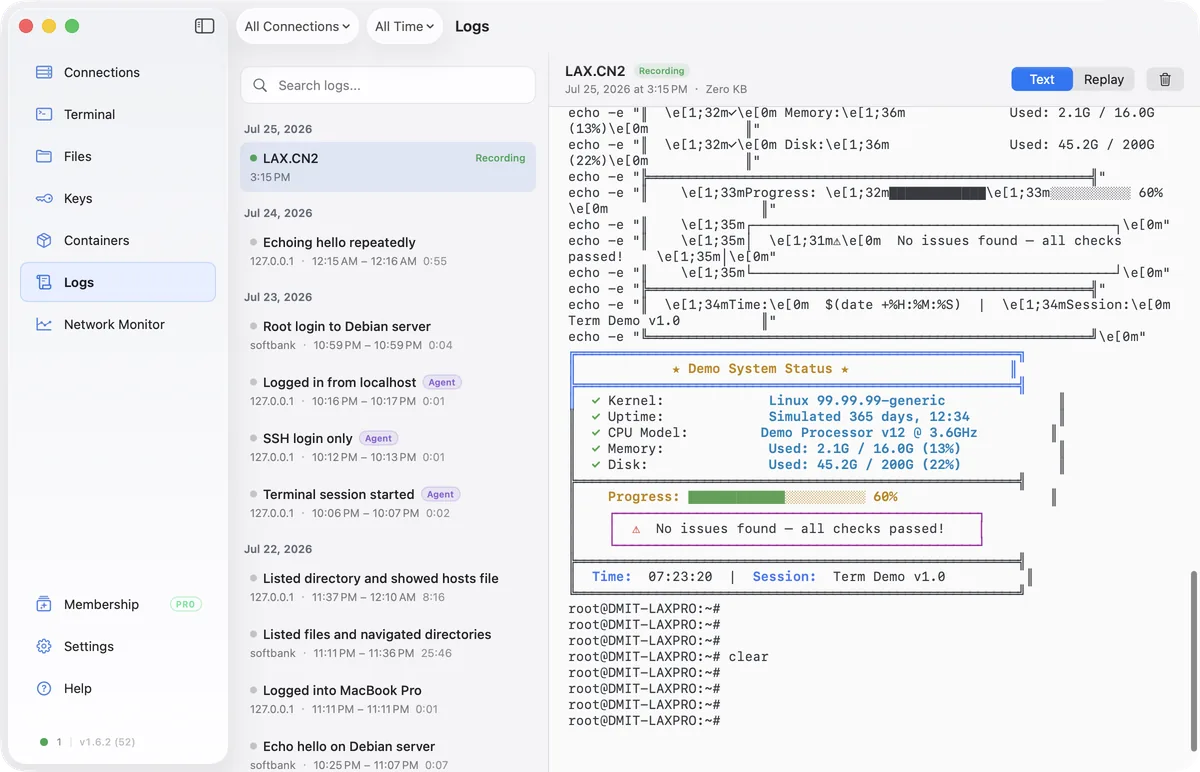Click the search magnifier icon
The image size is (1200, 772).
coord(260,85)
